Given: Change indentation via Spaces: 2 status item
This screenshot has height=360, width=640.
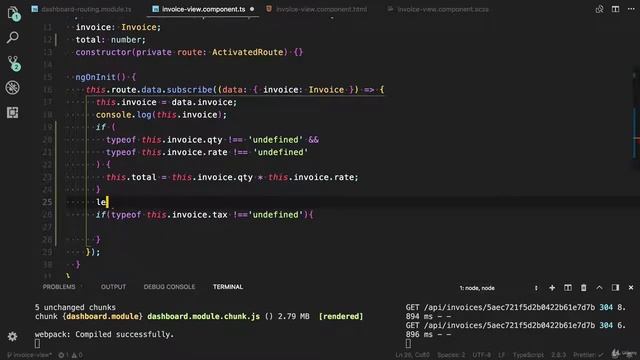Looking at the screenshot, I should point(451,355).
